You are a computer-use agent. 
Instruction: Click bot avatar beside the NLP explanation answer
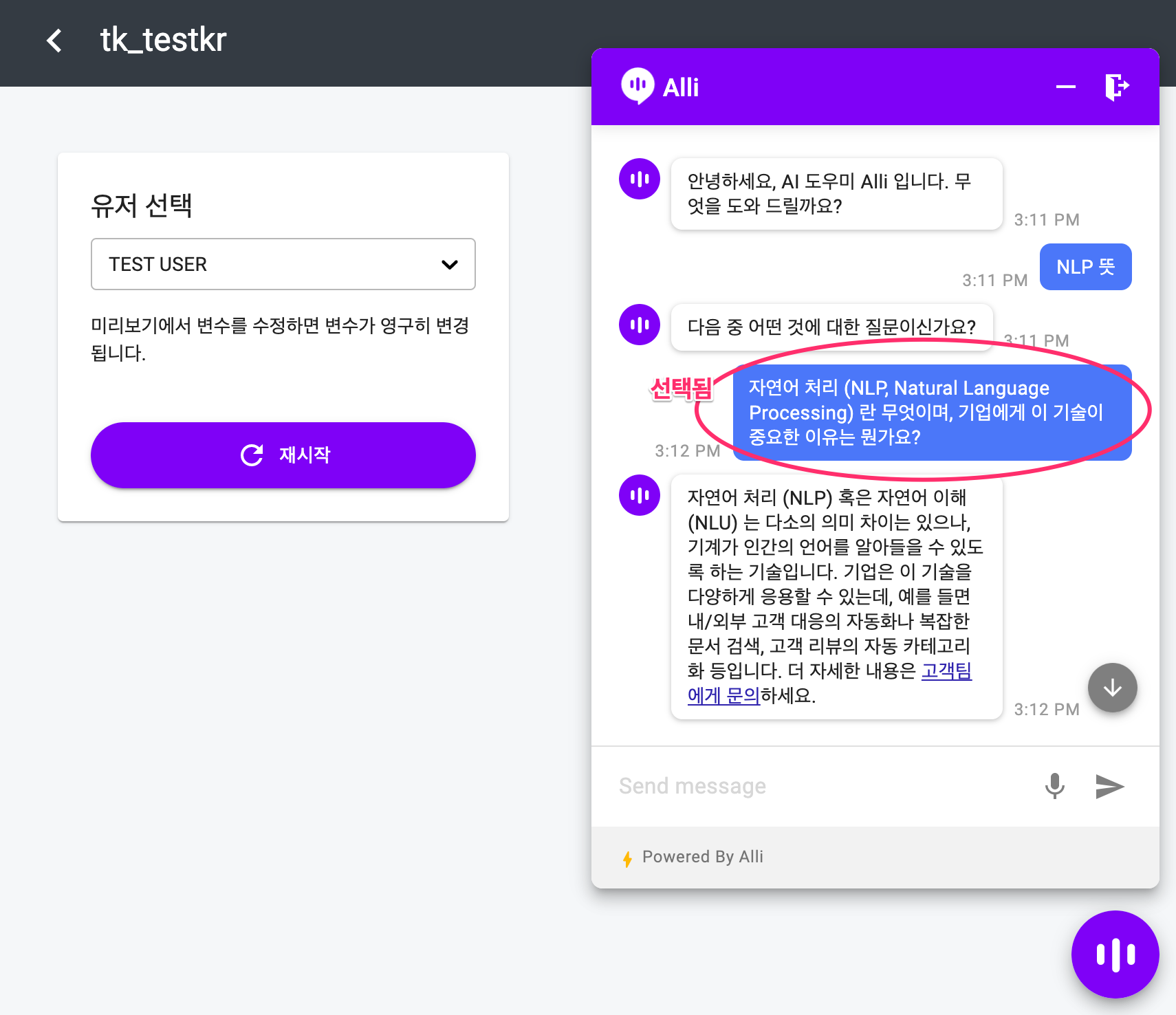(x=640, y=495)
